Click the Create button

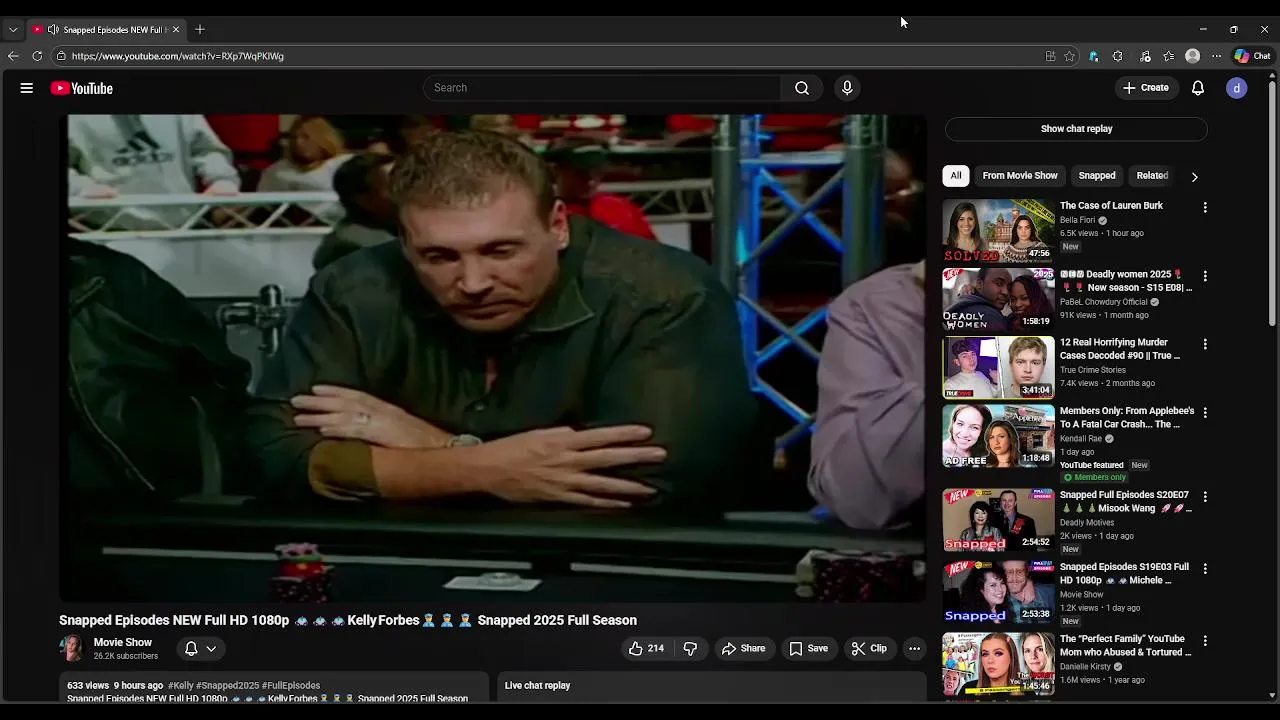click(1146, 88)
